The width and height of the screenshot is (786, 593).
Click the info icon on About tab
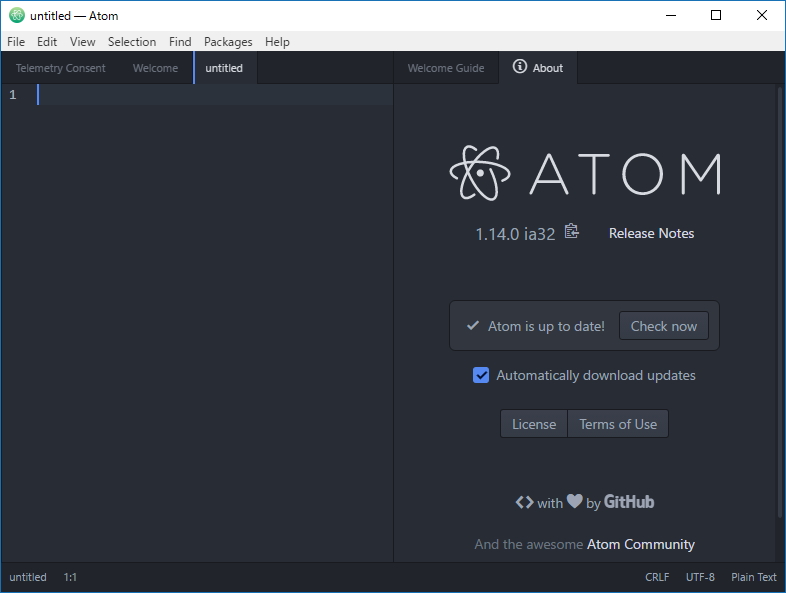pyautogui.click(x=520, y=66)
